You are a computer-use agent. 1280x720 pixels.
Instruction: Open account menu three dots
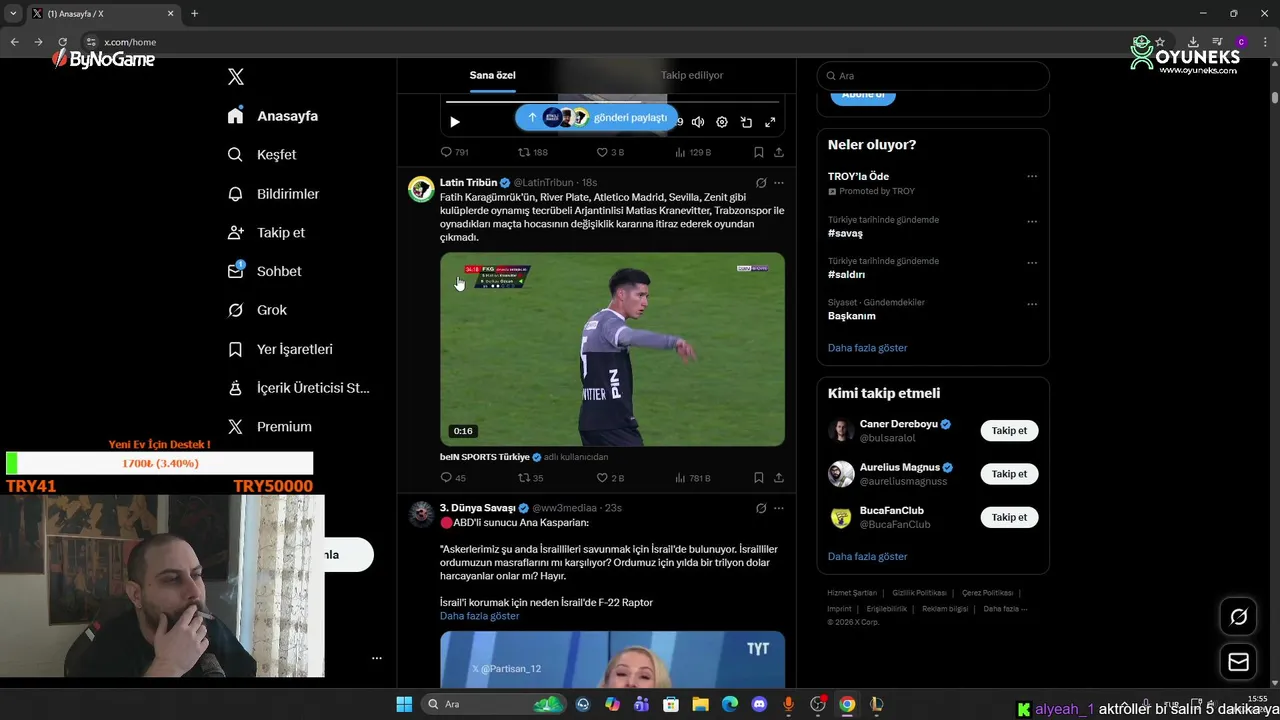pyautogui.click(x=377, y=658)
